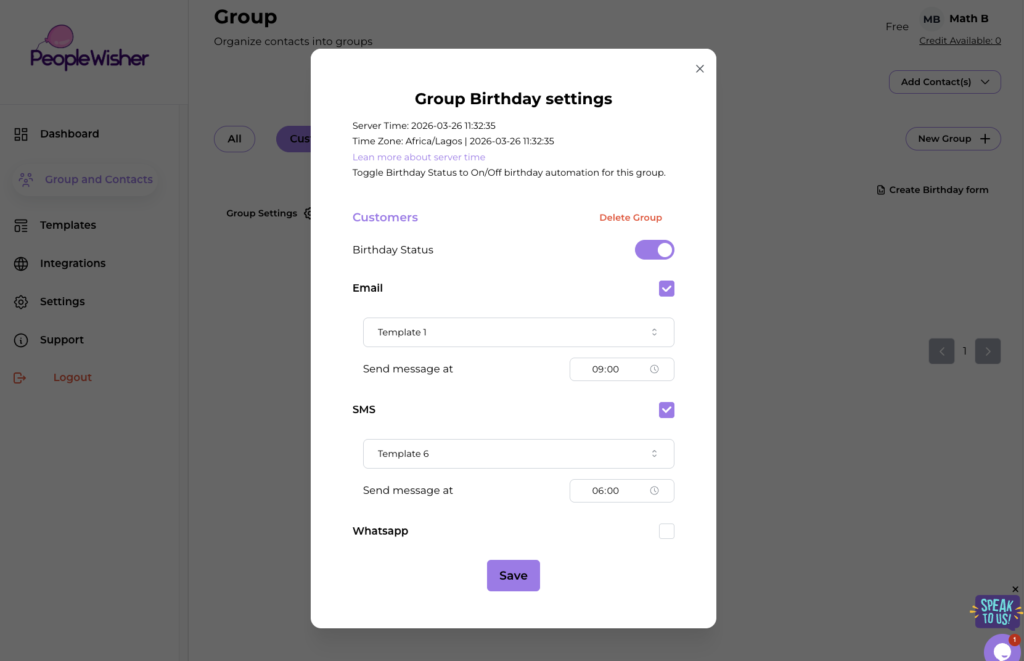Image resolution: width=1024 pixels, height=661 pixels.
Task: Click the Templates sidebar icon
Action: pyautogui.click(x=21, y=226)
